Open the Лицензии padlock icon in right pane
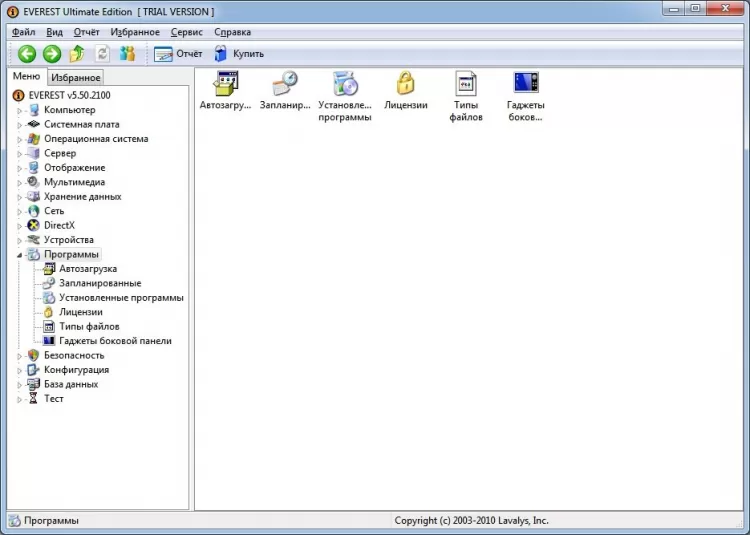Viewport: 750px width, 535px height. [x=406, y=91]
